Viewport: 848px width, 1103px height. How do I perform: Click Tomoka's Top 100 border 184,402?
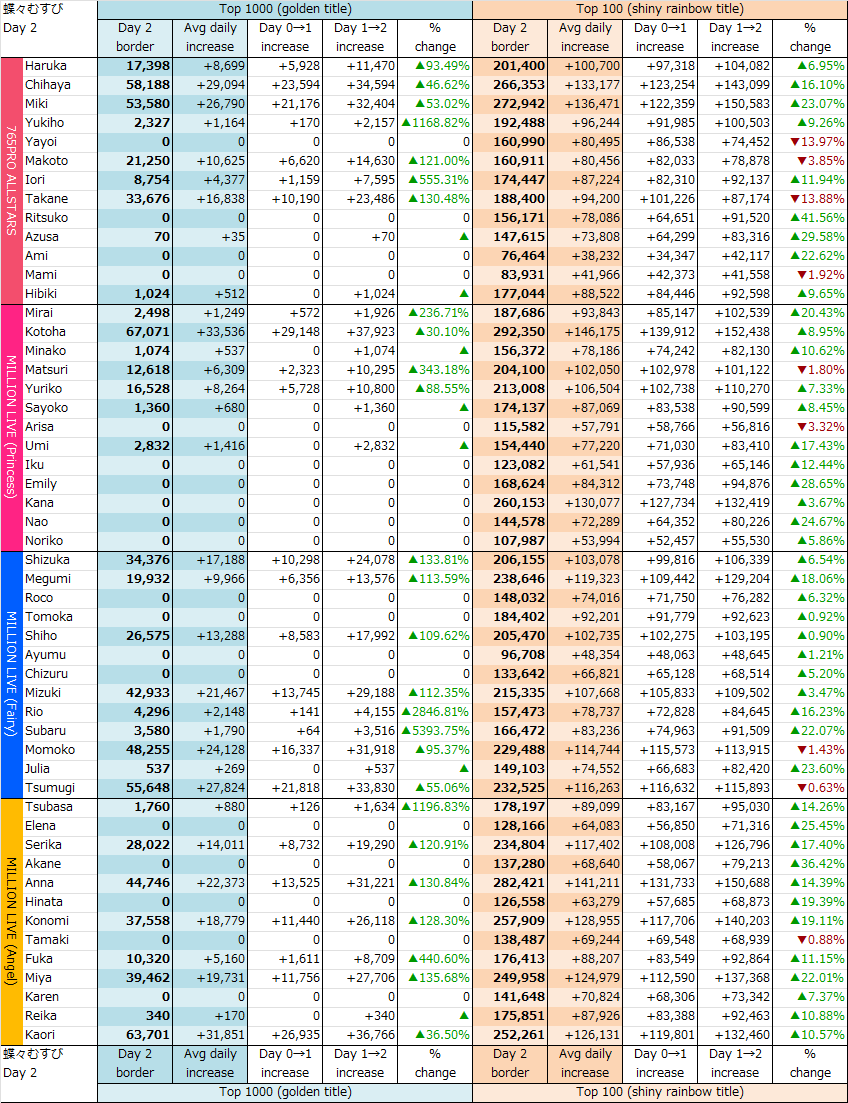pyautogui.click(x=510, y=617)
